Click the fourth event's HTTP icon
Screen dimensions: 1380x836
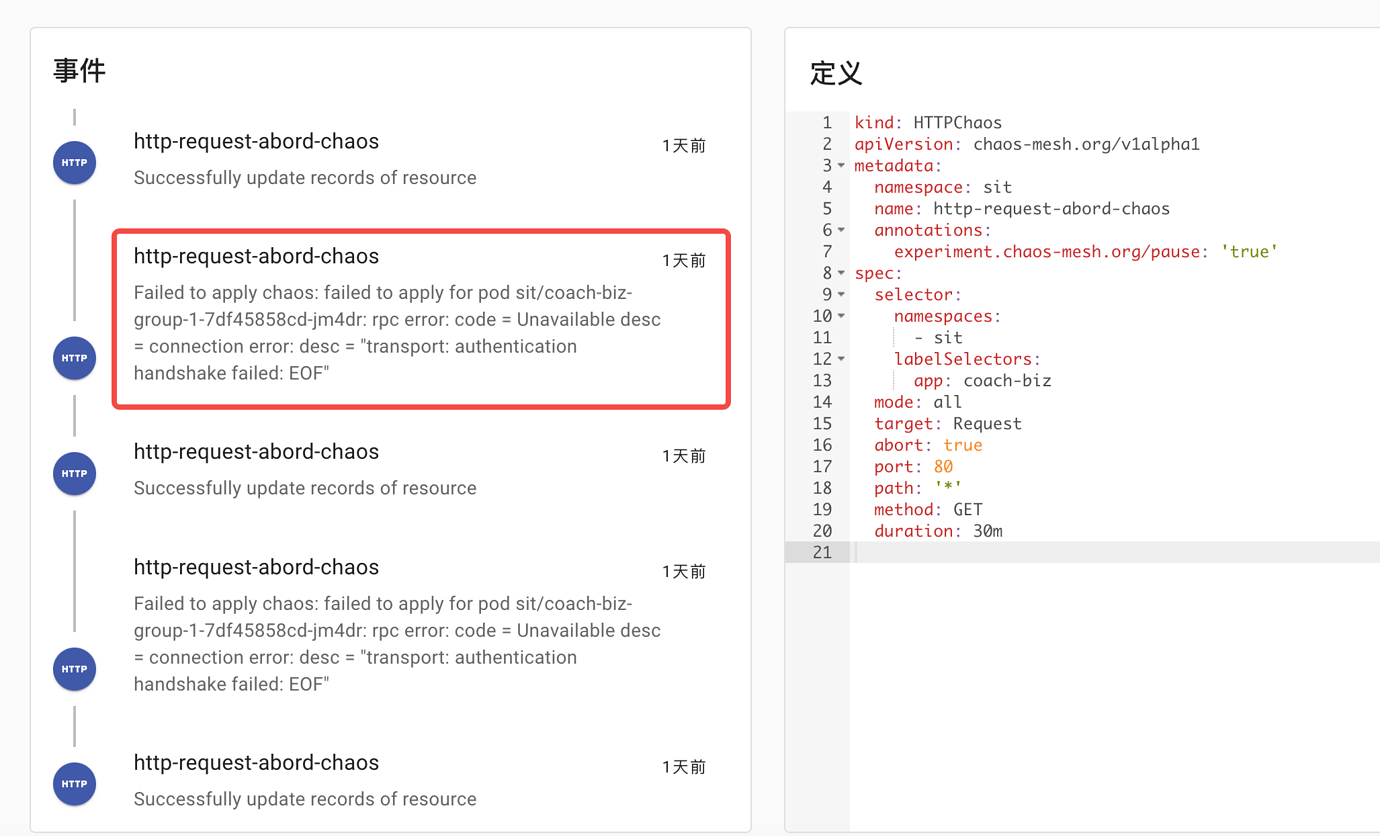pyautogui.click(x=74, y=669)
